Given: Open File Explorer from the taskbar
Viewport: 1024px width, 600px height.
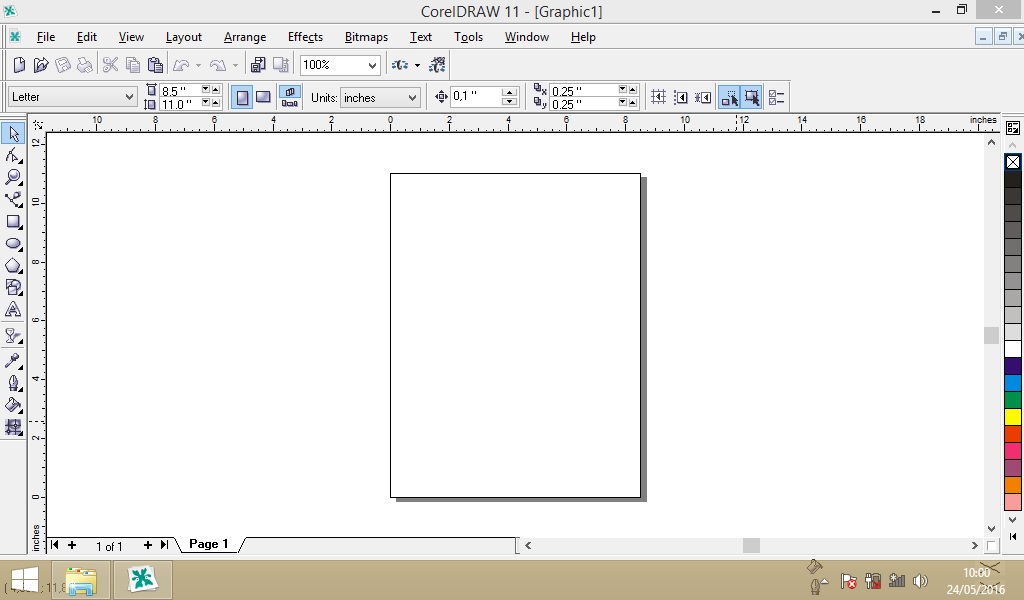Looking at the screenshot, I should coord(82,580).
